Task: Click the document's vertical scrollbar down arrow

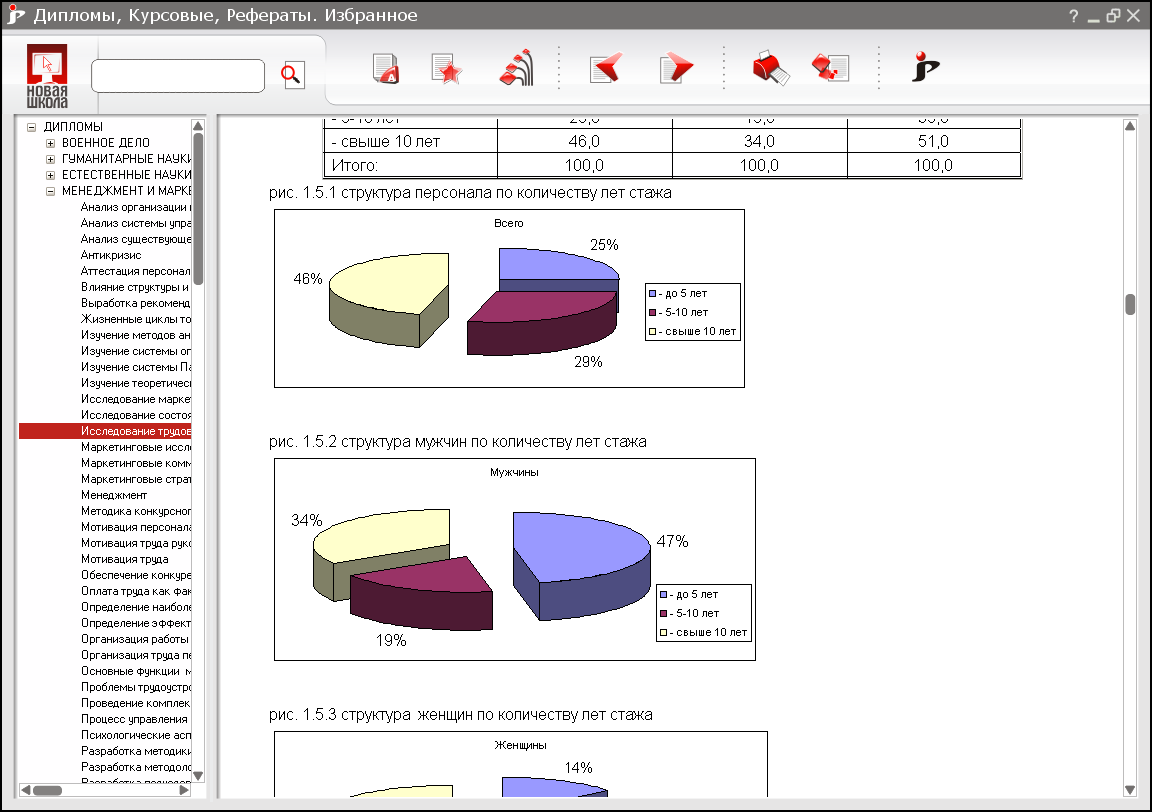Action: 1130,788
